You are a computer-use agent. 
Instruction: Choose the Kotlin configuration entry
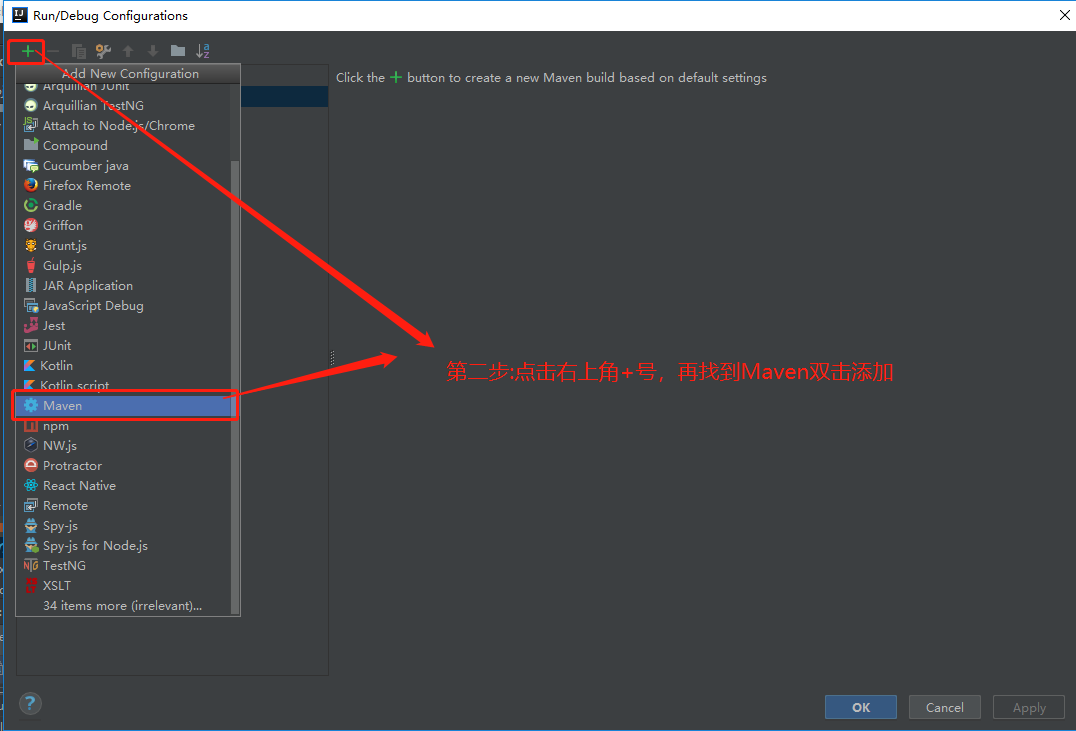click(x=58, y=365)
